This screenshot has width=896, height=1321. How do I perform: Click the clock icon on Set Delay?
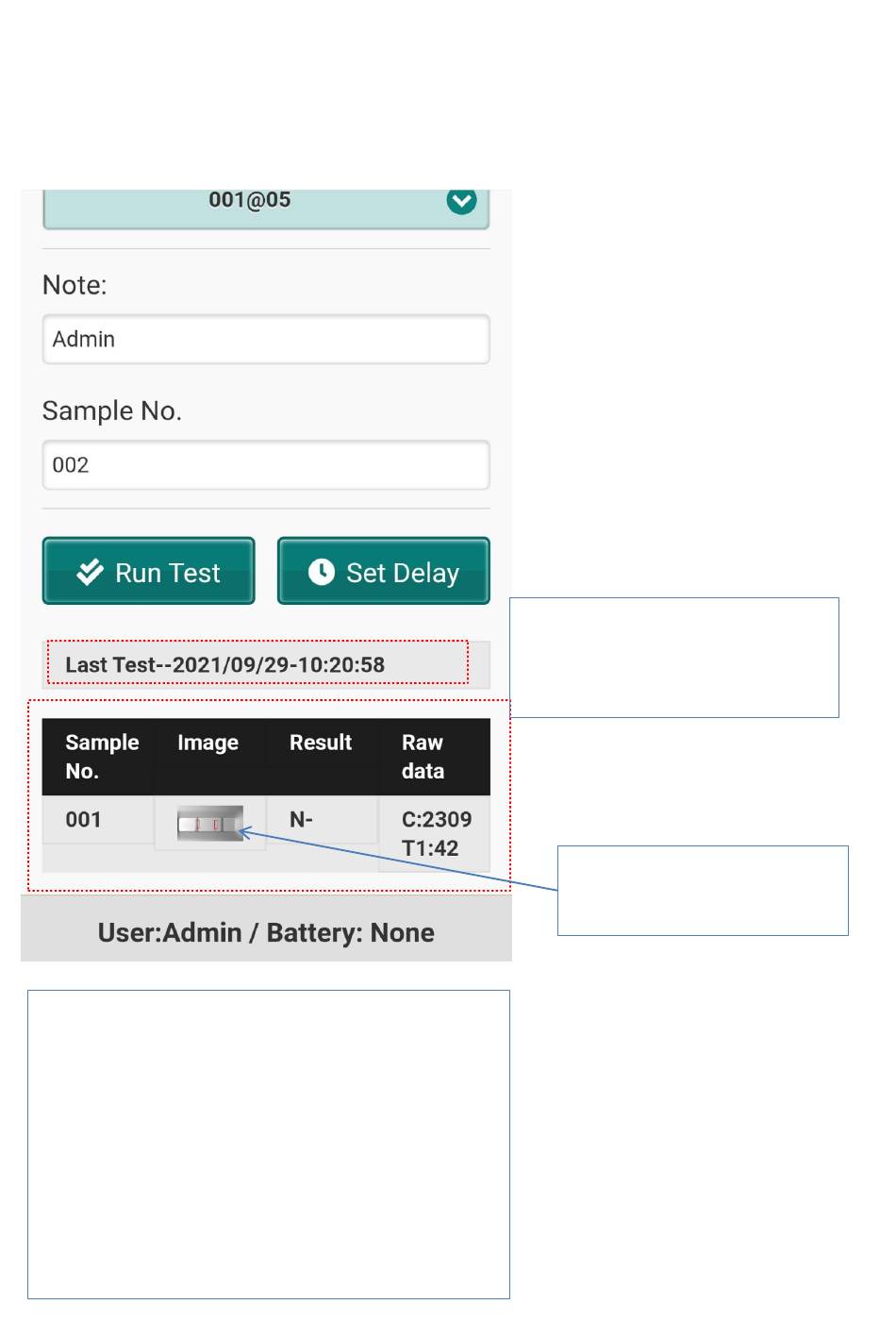[x=322, y=572]
